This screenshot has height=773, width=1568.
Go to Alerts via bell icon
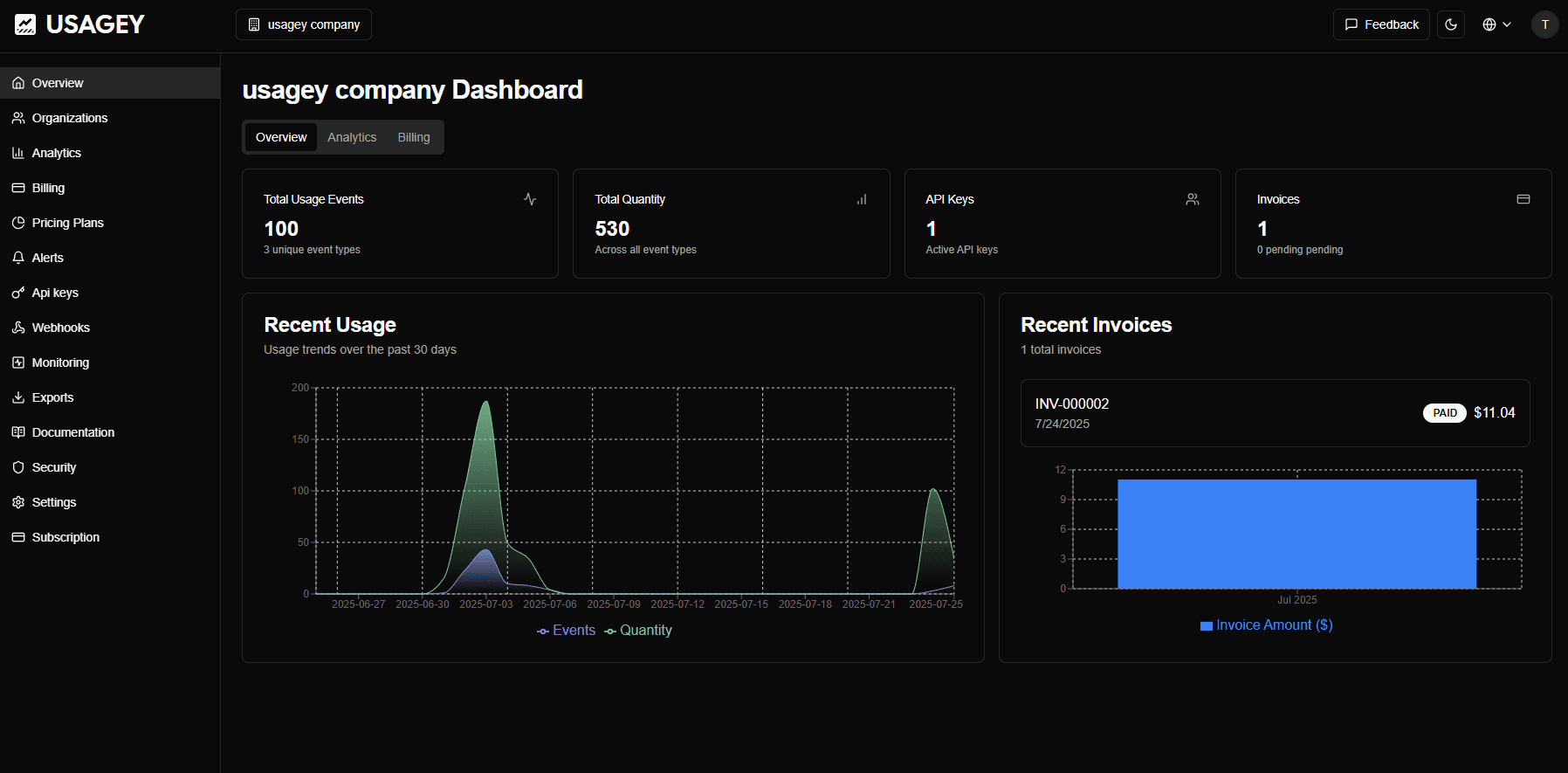pyautogui.click(x=18, y=258)
